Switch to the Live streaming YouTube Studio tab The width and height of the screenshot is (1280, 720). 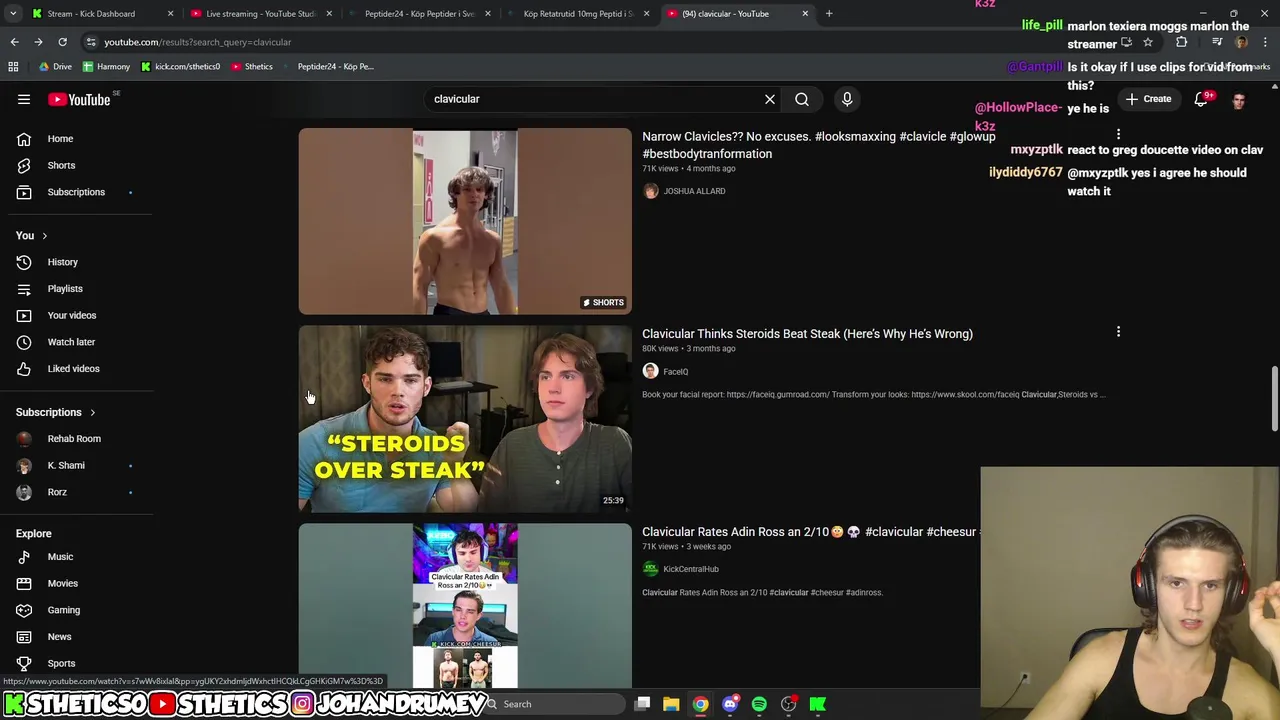(260, 14)
